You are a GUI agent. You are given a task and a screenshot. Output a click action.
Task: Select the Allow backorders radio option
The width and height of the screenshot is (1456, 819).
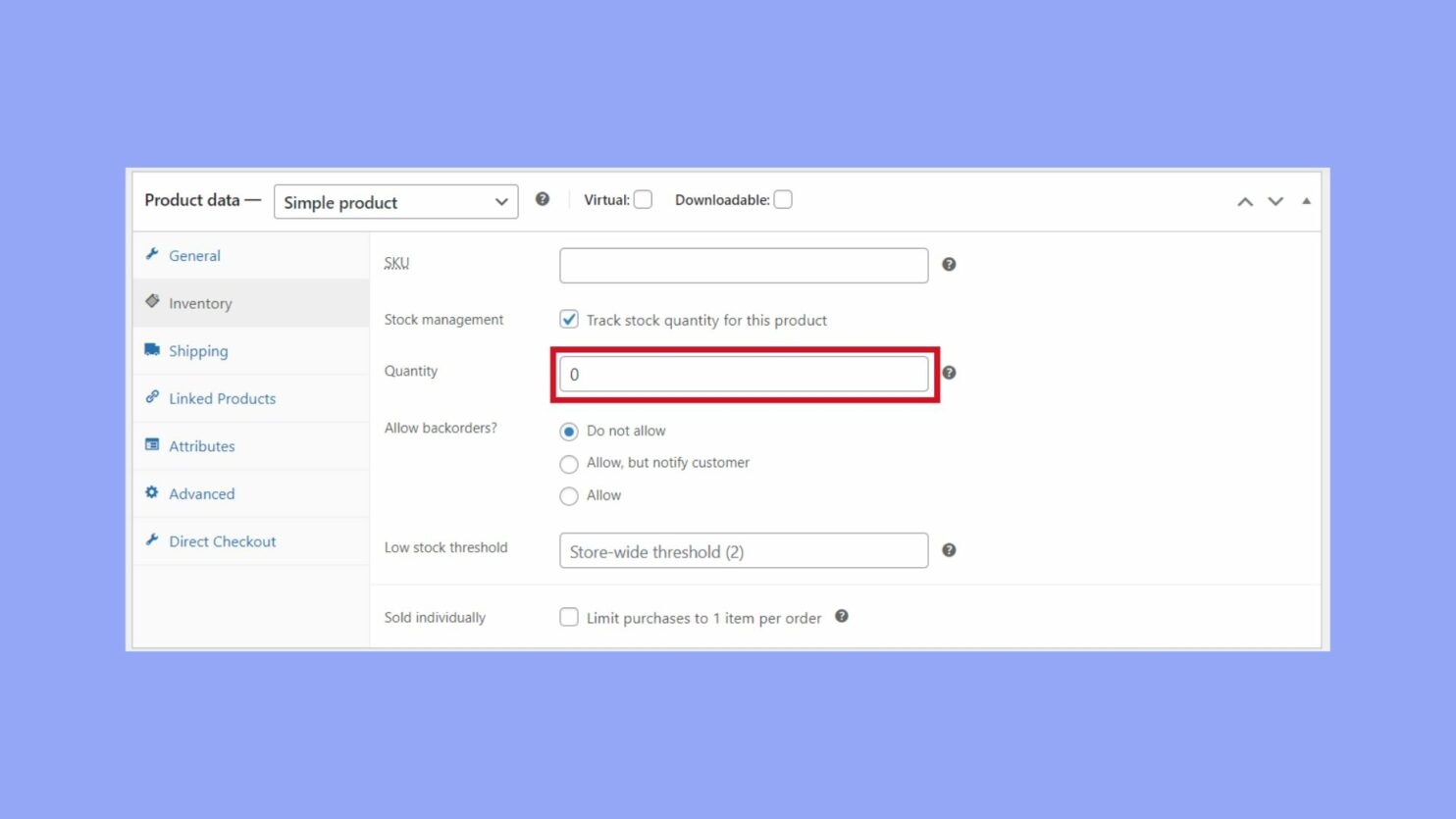(x=569, y=495)
